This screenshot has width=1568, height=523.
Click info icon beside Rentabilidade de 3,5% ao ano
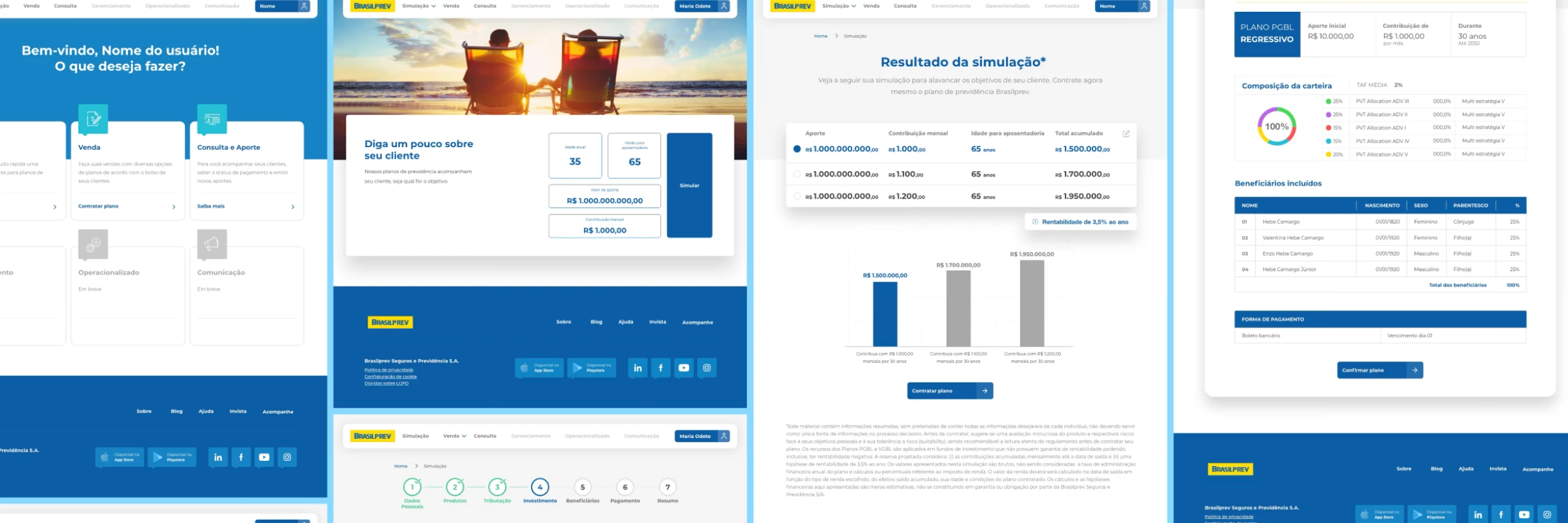point(1035,222)
